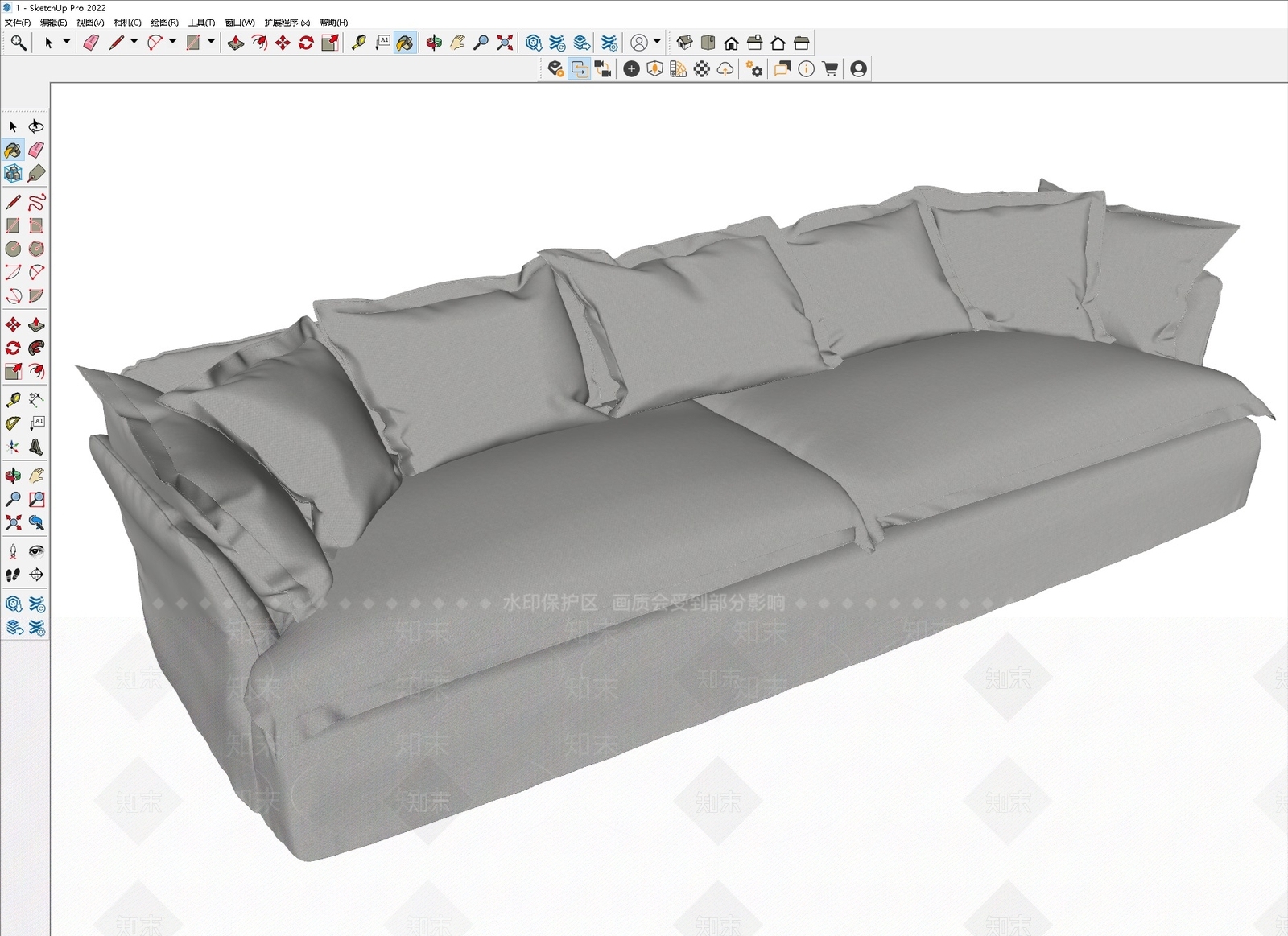
Task: Activate the Section Plane tool
Action: (36, 575)
